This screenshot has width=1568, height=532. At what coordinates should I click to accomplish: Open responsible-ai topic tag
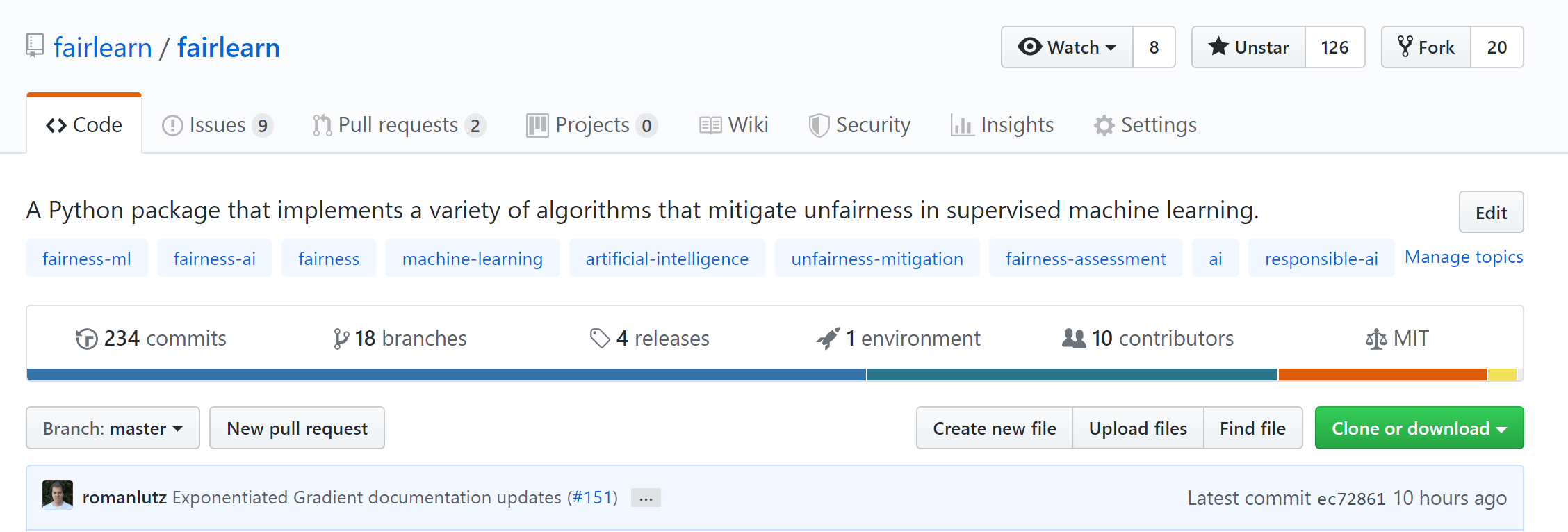tap(1321, 258)
